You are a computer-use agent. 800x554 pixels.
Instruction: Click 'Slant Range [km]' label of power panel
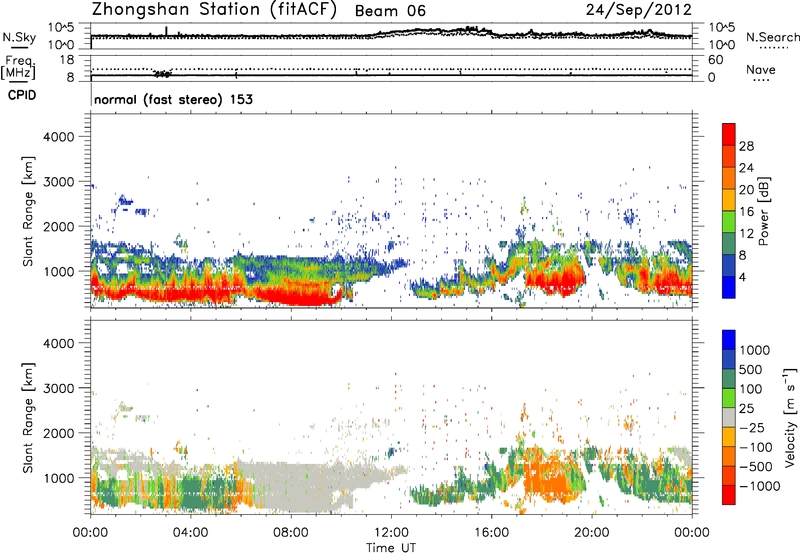[28, 211]
